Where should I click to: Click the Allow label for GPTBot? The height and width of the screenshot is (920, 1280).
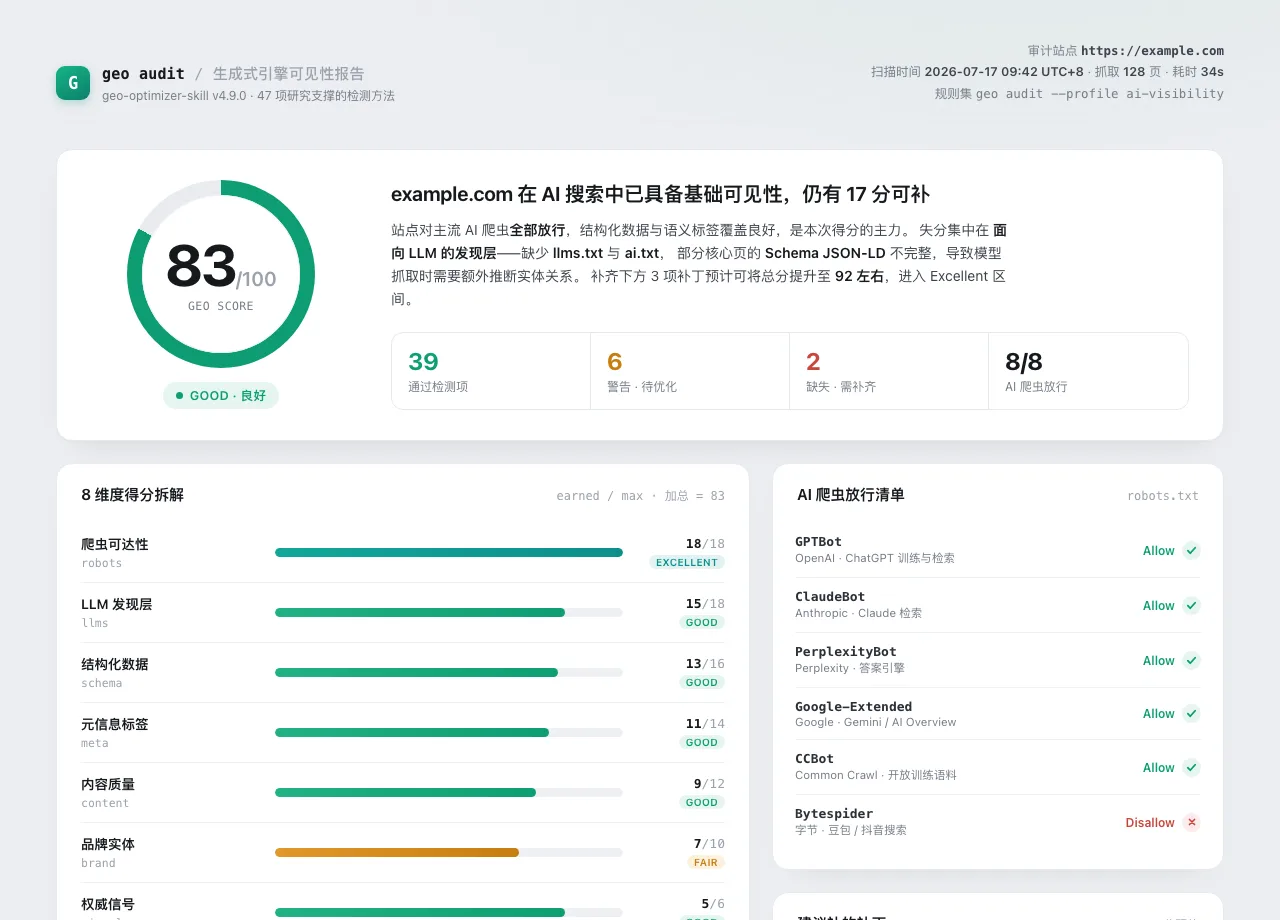(x=1159, y=550)
